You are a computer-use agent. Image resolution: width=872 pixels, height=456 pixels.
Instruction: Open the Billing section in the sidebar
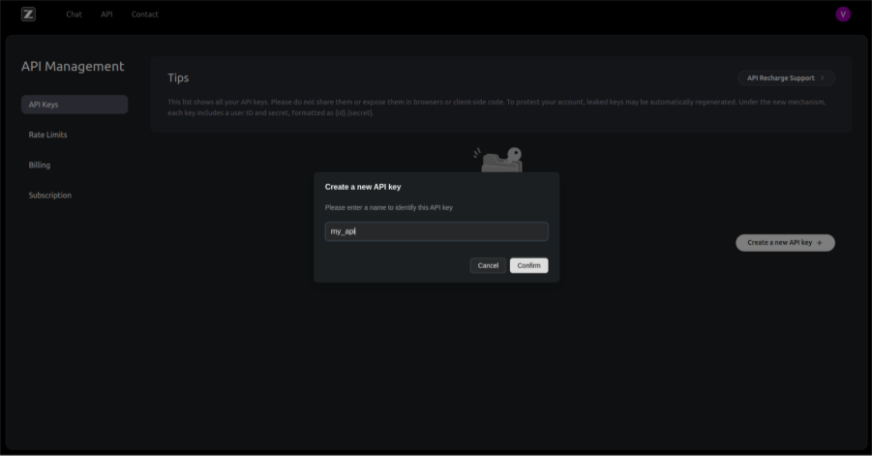(40, 165)
